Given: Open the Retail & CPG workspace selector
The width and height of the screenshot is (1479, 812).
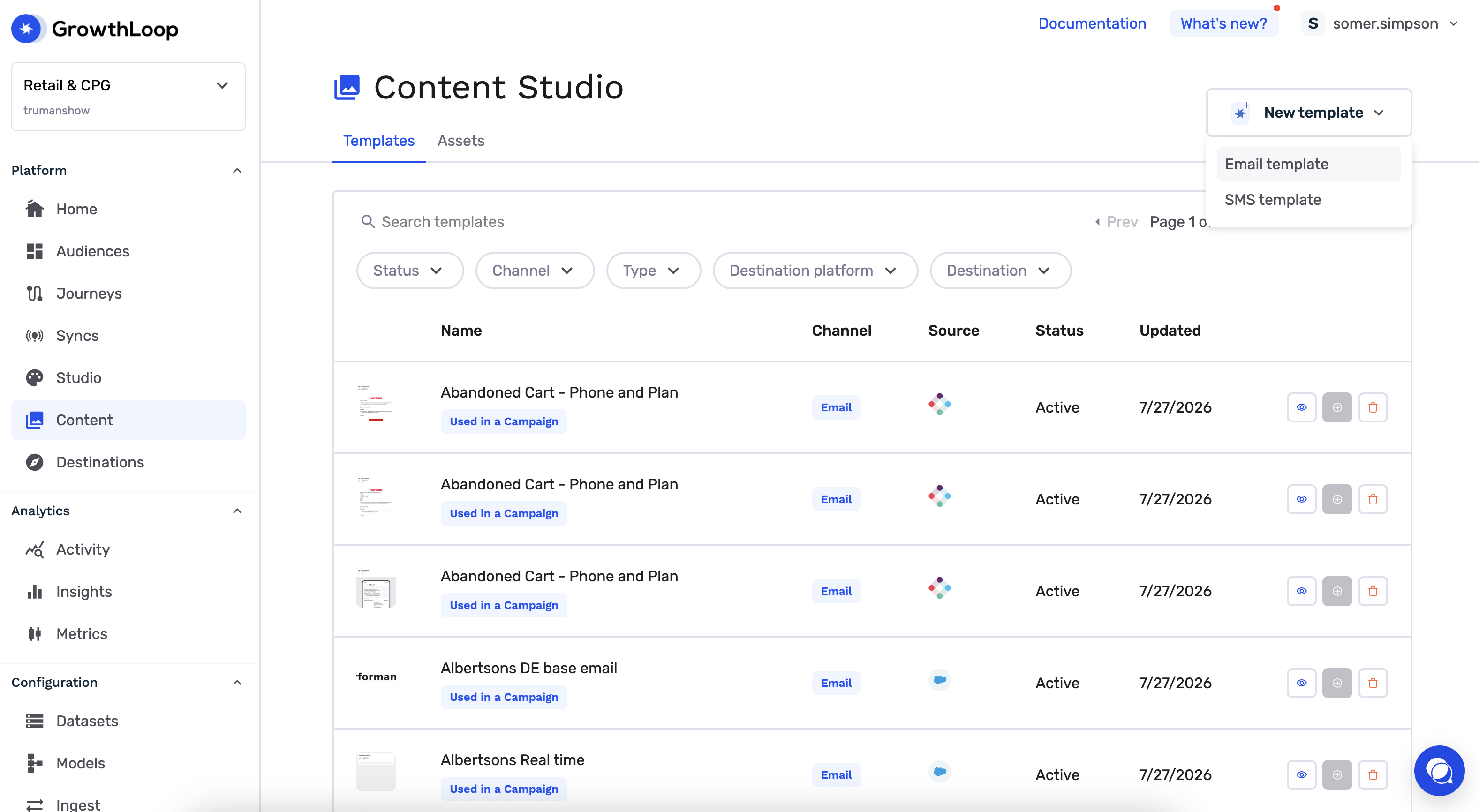Looking at the screenshot, I should tap(128, 97).
